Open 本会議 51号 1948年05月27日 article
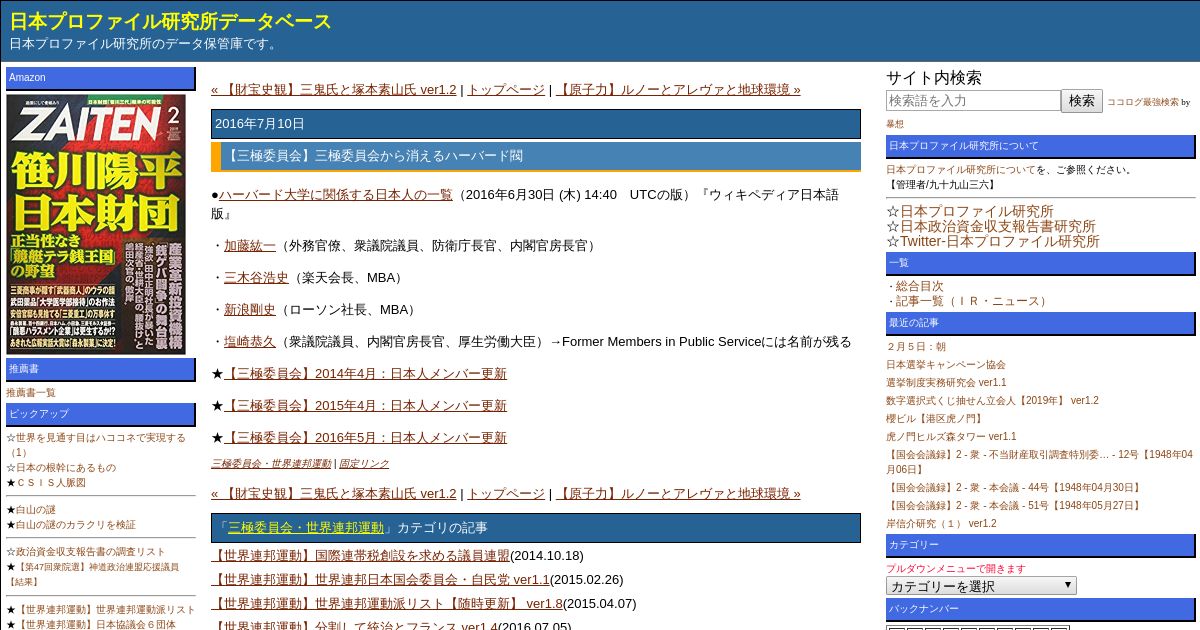The width and height of the screenshot is (1200, 630). (x=1014, y=505)
